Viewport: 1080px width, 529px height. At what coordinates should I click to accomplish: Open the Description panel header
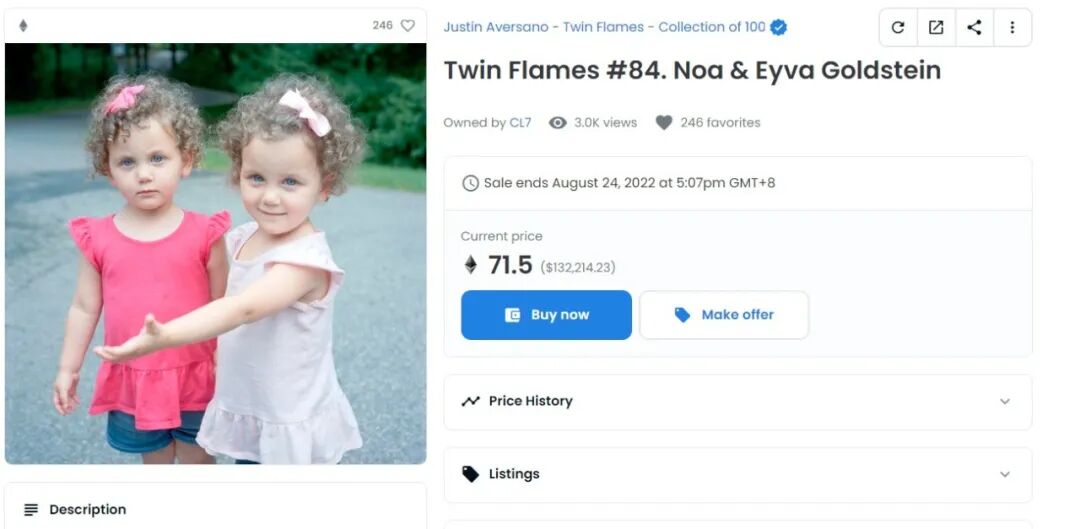tap(88, 509)
